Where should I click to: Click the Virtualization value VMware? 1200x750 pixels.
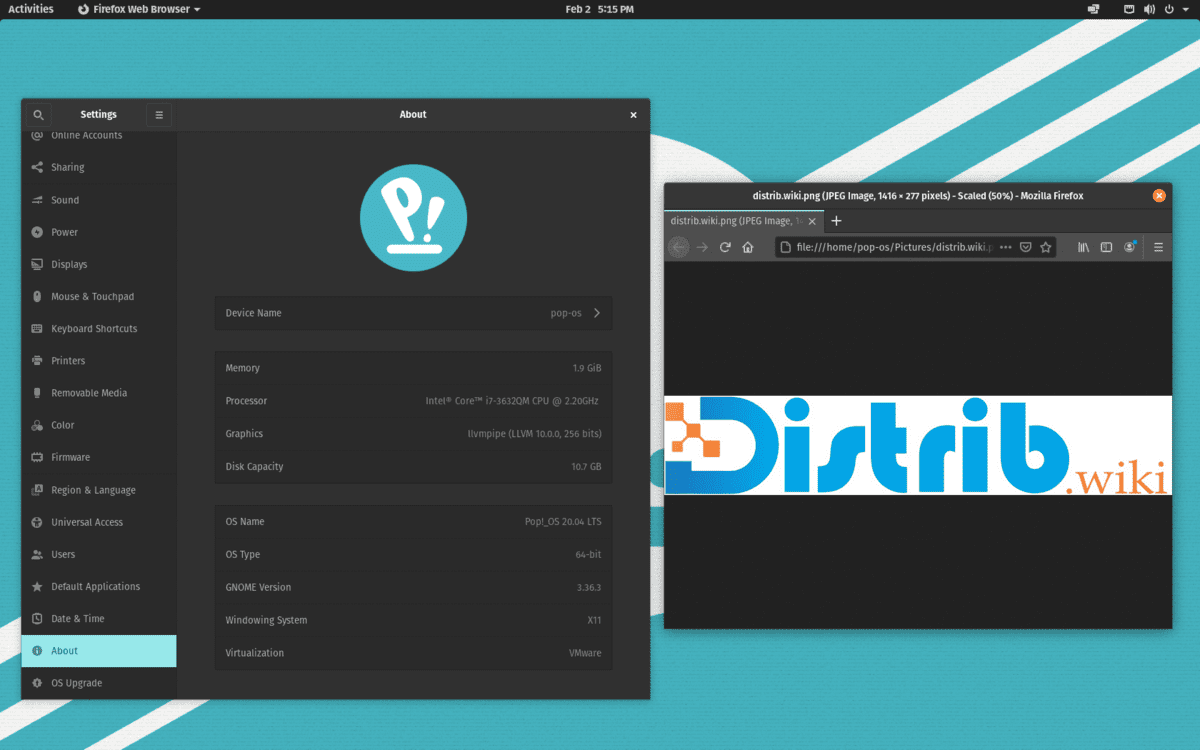point(585,653)
